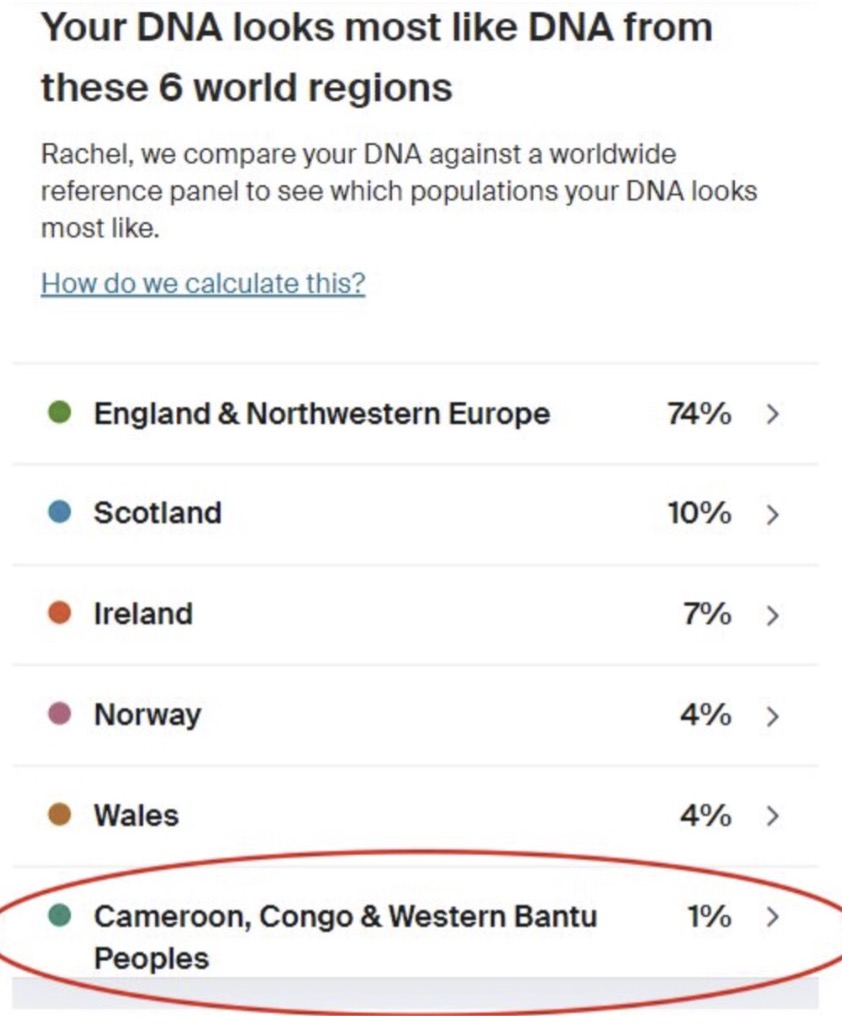Open the Ireland region entry
This screenshot has height=1028, width=842.
point(143,613)
